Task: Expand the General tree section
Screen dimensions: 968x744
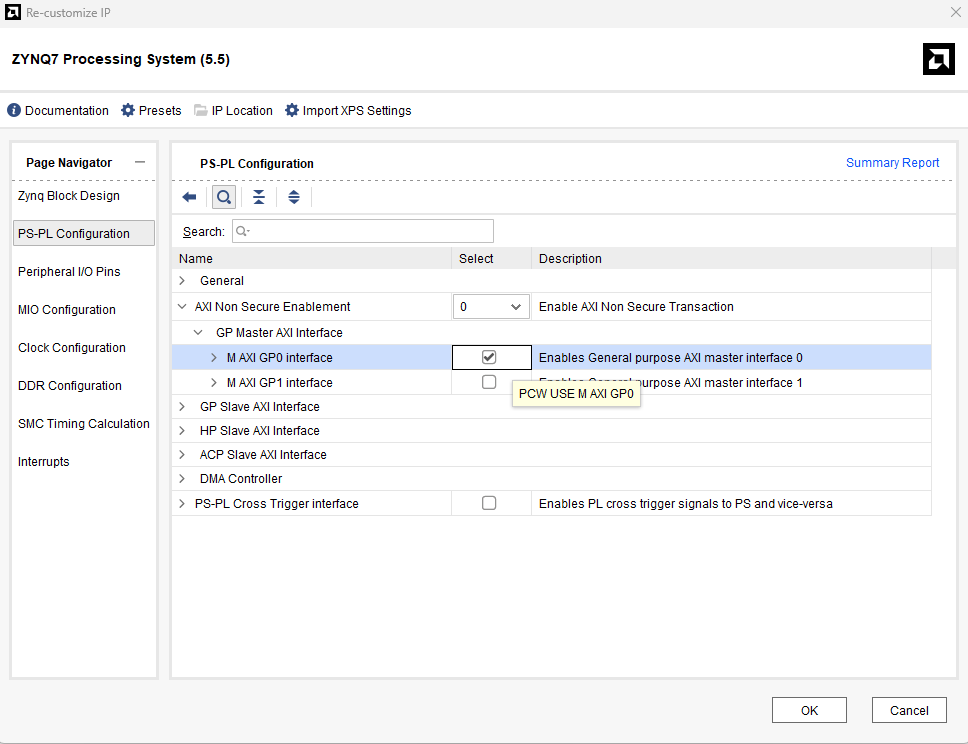Action: (182, 281)
